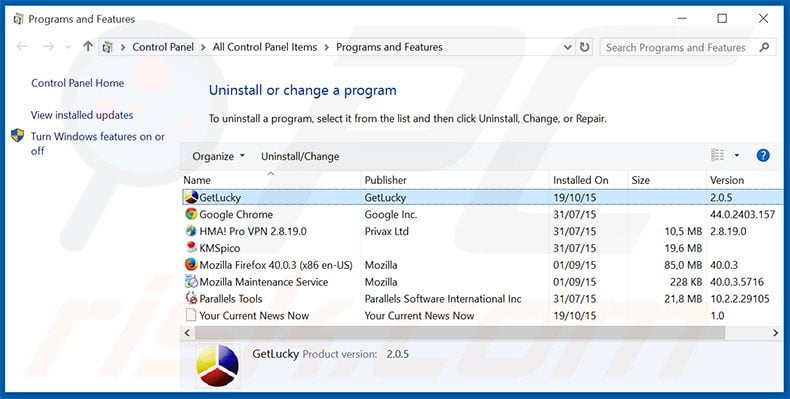Click the Programs and Features breadcrumb
This screenshot has height=399, width=790.
[389, 47]
